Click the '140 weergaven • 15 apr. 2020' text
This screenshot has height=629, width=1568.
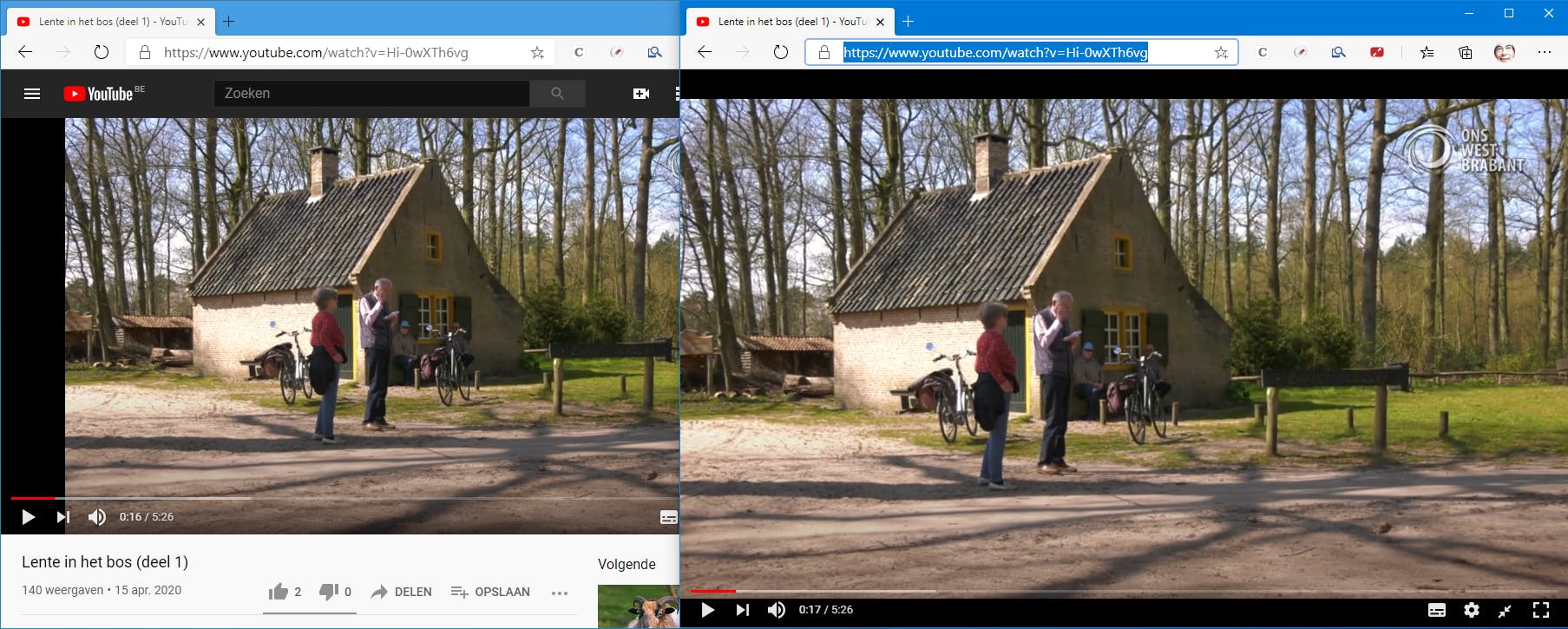point(102,590)
